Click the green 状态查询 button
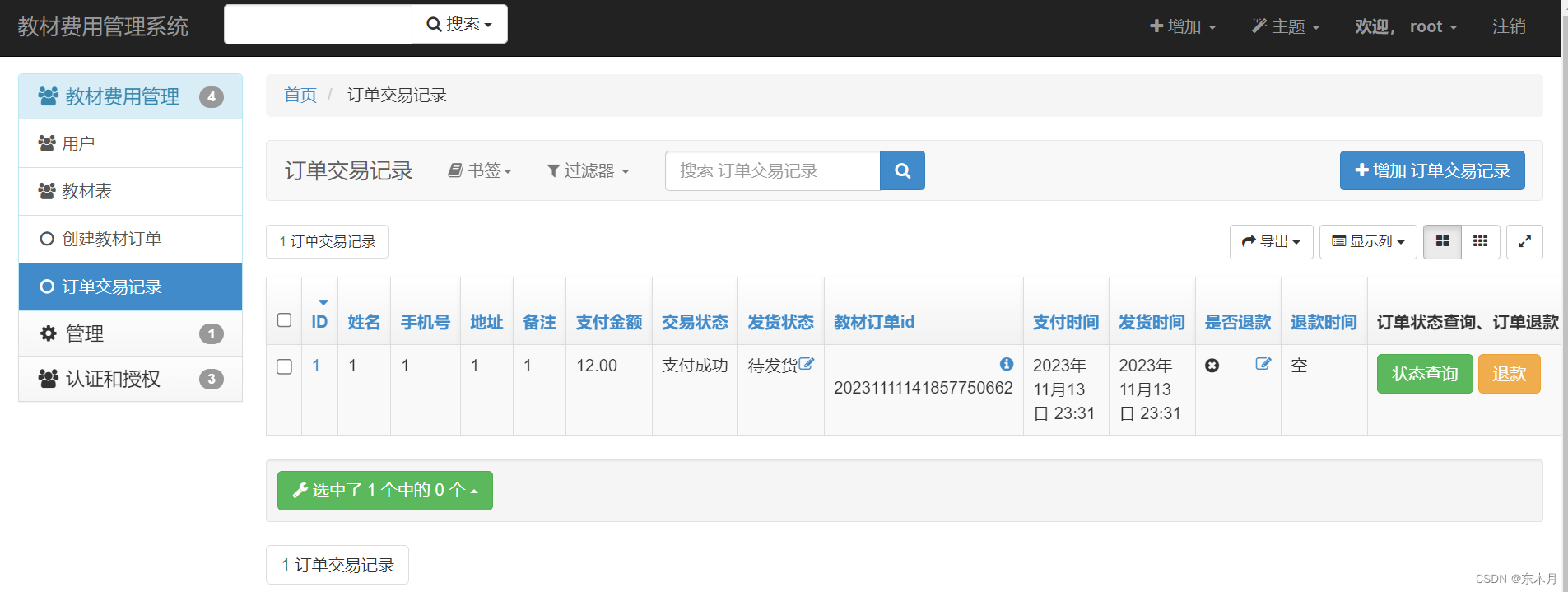Viewport: 1568px width, 592px height. pyautogui.click(x=1425, y=374)
